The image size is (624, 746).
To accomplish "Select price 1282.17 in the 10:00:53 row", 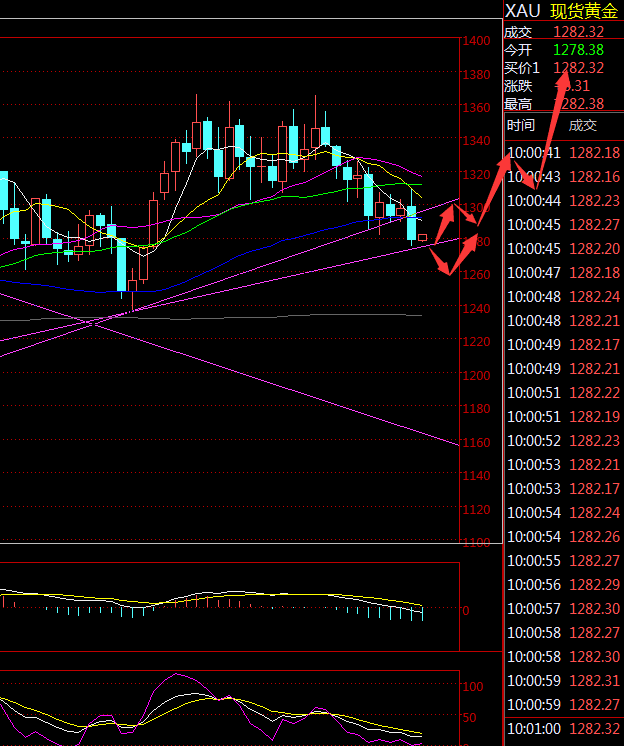I will point(595,489).
